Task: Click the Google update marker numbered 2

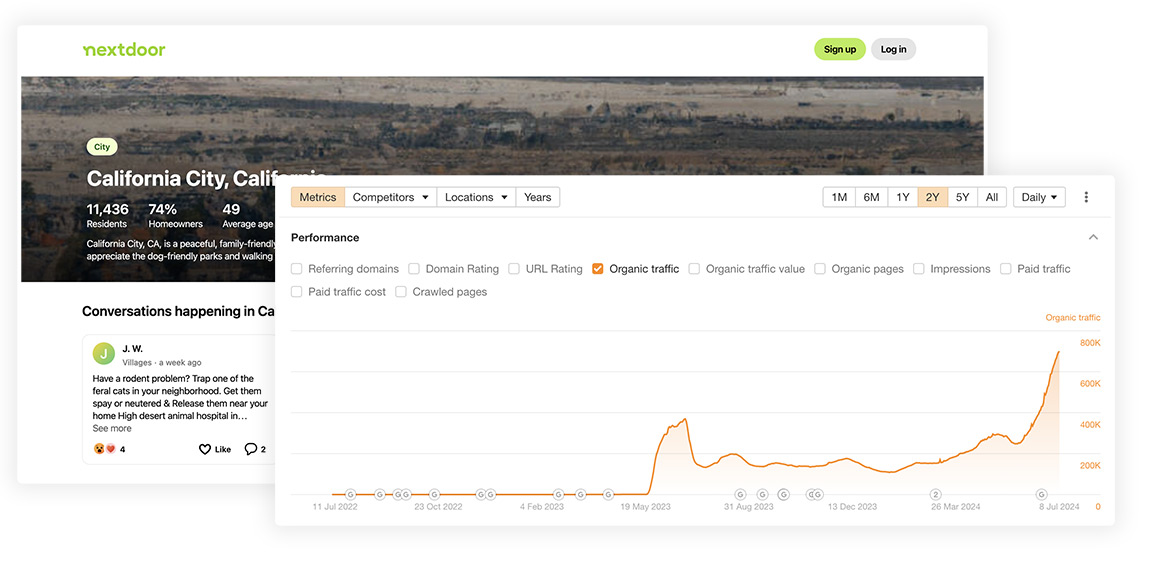Action: tap(936, 494)
